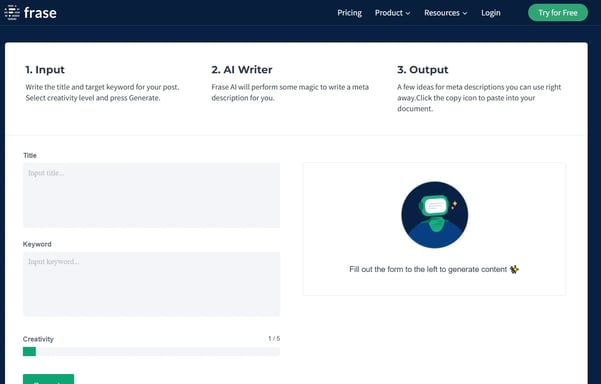The height and width of the screenshot is (384, 601).
Task: Click the "1. Input" heading
Action: pos(45,70)
